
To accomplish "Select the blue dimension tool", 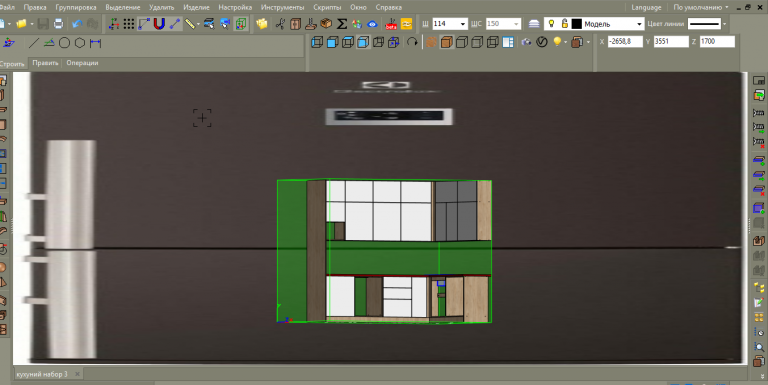I will tap(96, 43).
